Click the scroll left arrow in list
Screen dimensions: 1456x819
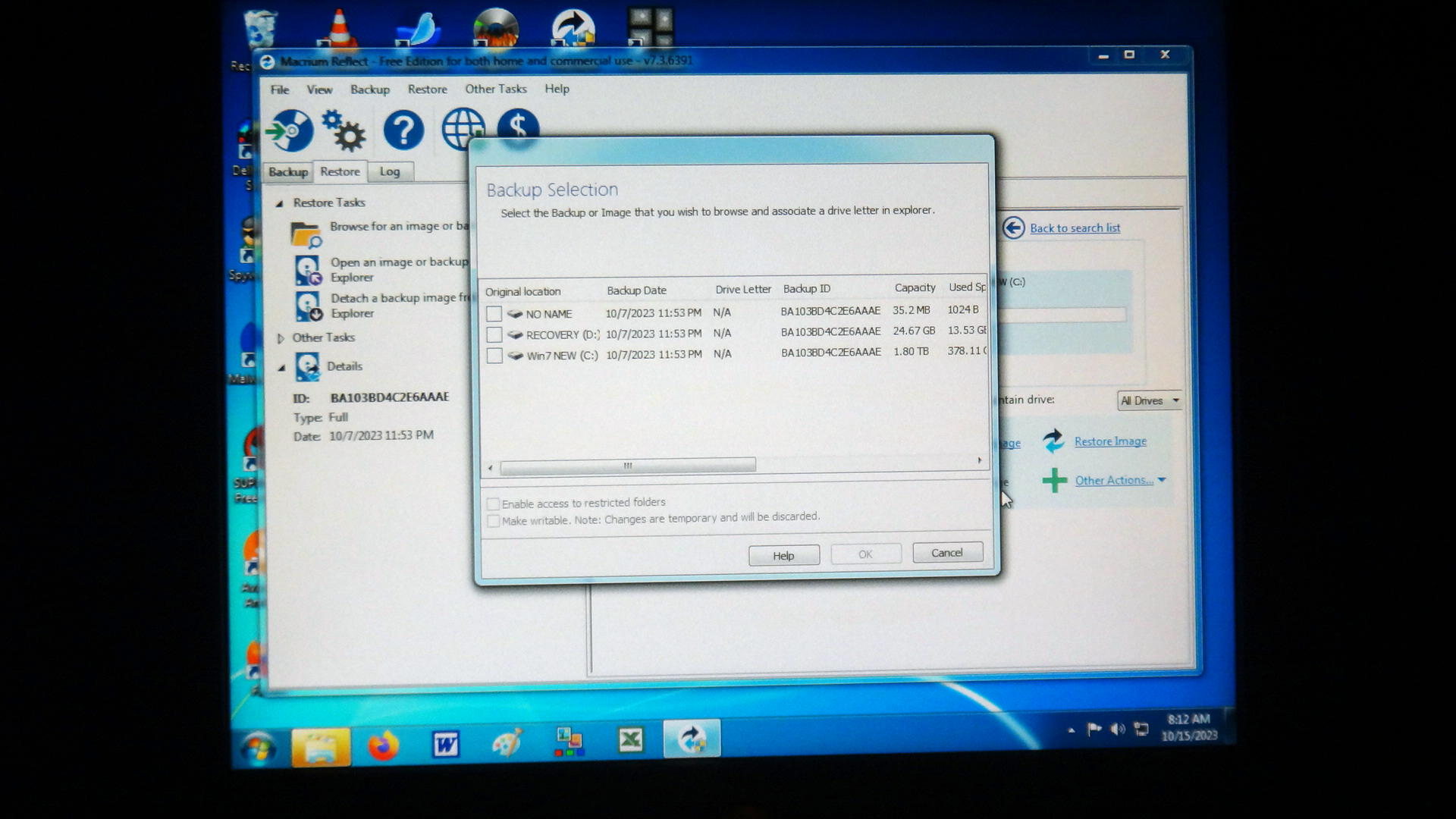(490, 467)
